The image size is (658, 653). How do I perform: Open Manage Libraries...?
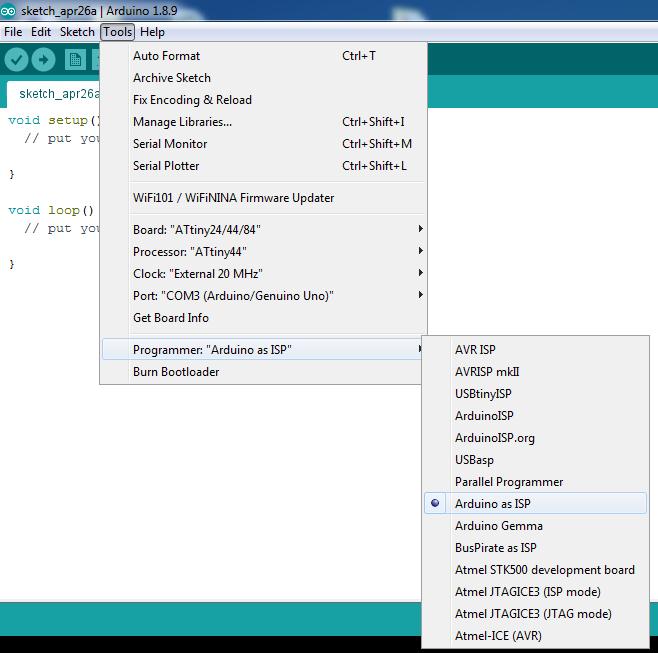pyautogui.click(x=264, y=122)
